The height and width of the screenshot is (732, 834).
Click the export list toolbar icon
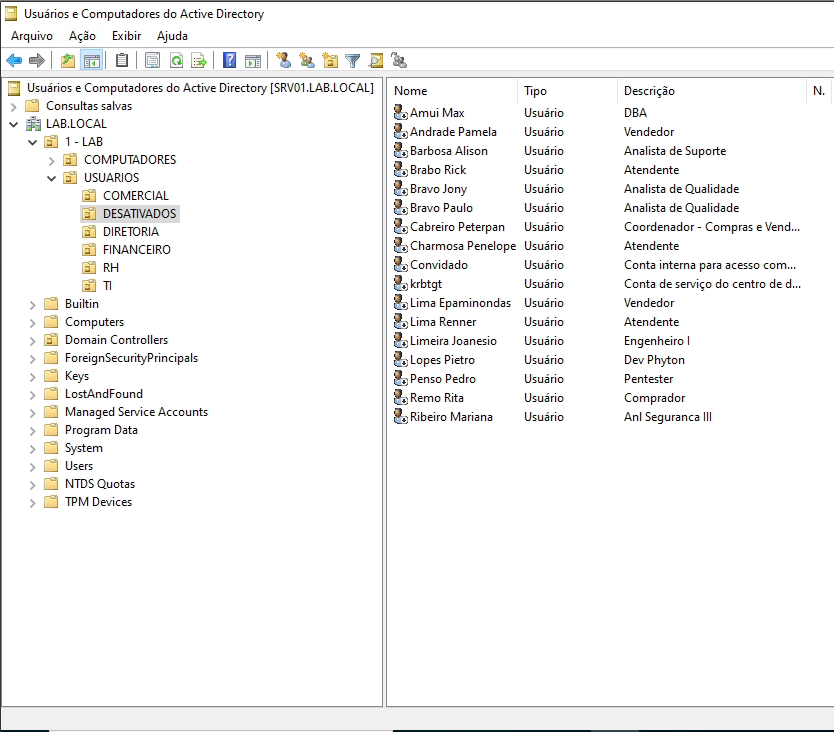(199, 61)
